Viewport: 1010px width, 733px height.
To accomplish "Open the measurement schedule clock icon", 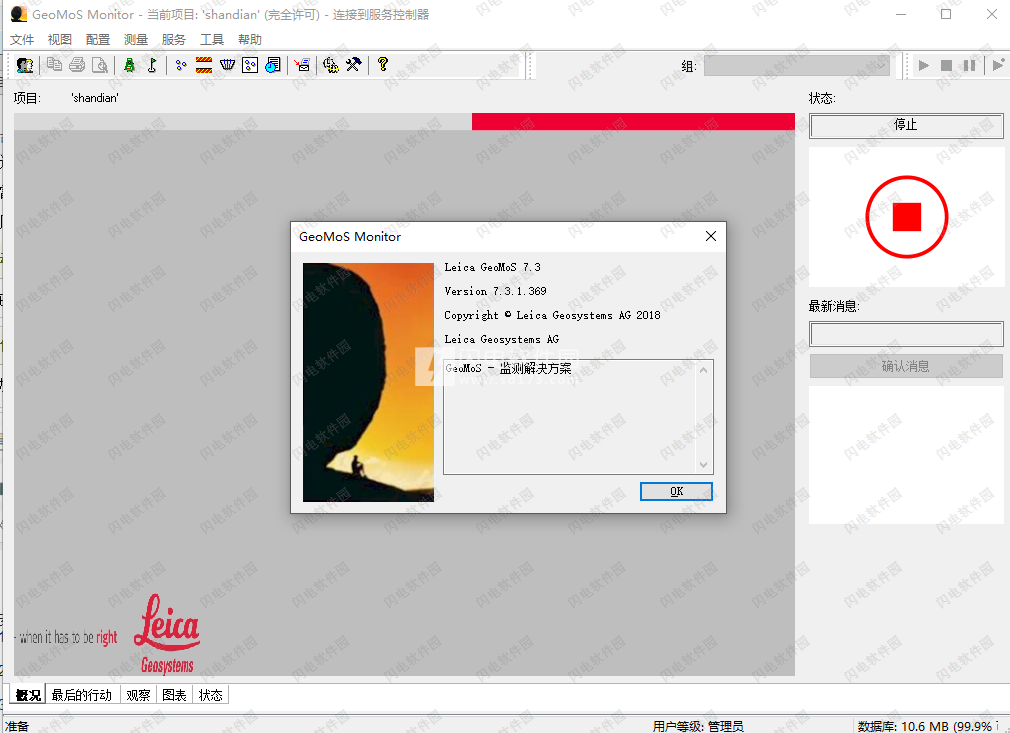I will (x=273, y=65).
